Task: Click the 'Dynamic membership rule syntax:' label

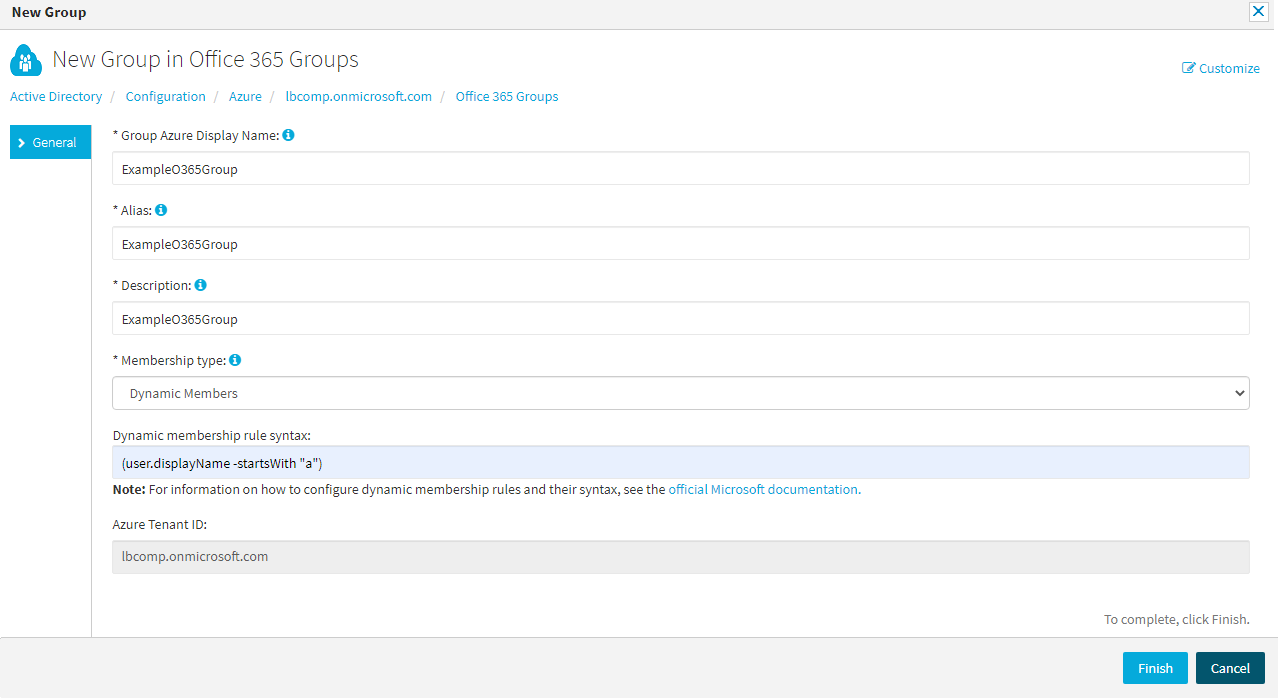Action: (x=212, y=435)
